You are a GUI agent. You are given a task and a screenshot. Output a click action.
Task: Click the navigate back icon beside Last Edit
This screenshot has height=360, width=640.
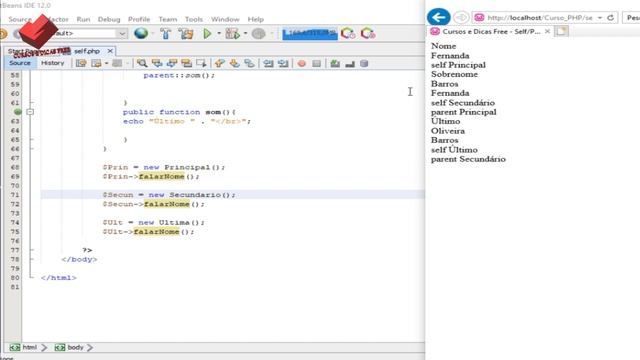tap(96, 63)
